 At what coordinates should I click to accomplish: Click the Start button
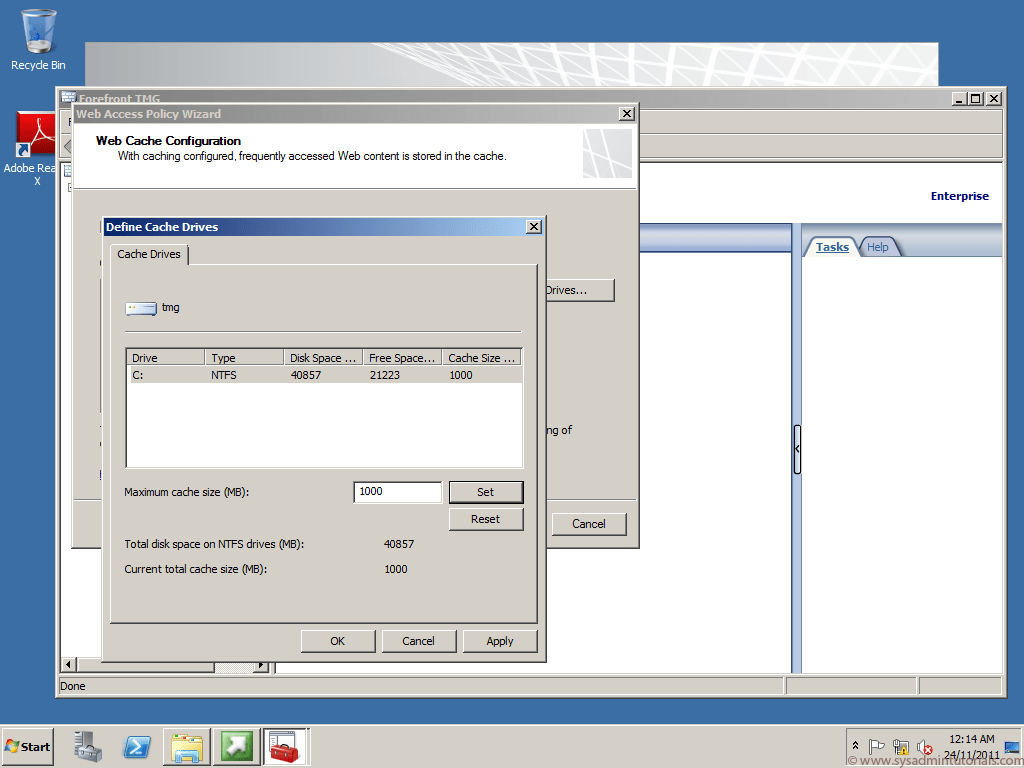pyautogui.click(x=27, y=746)
